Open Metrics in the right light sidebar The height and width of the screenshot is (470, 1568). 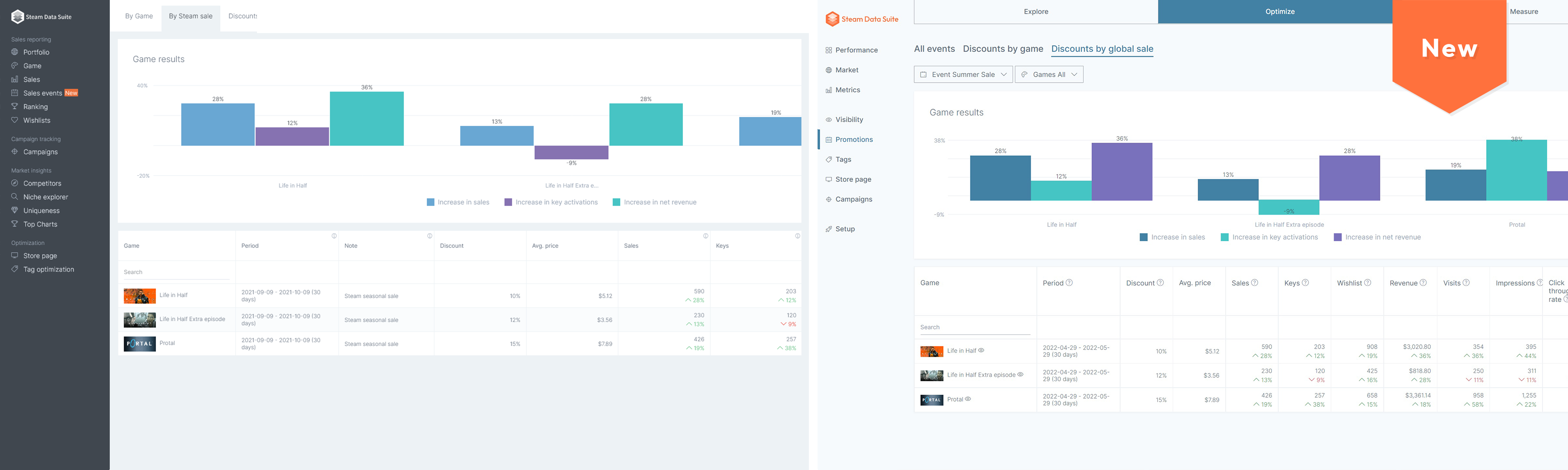pos(847,90)
